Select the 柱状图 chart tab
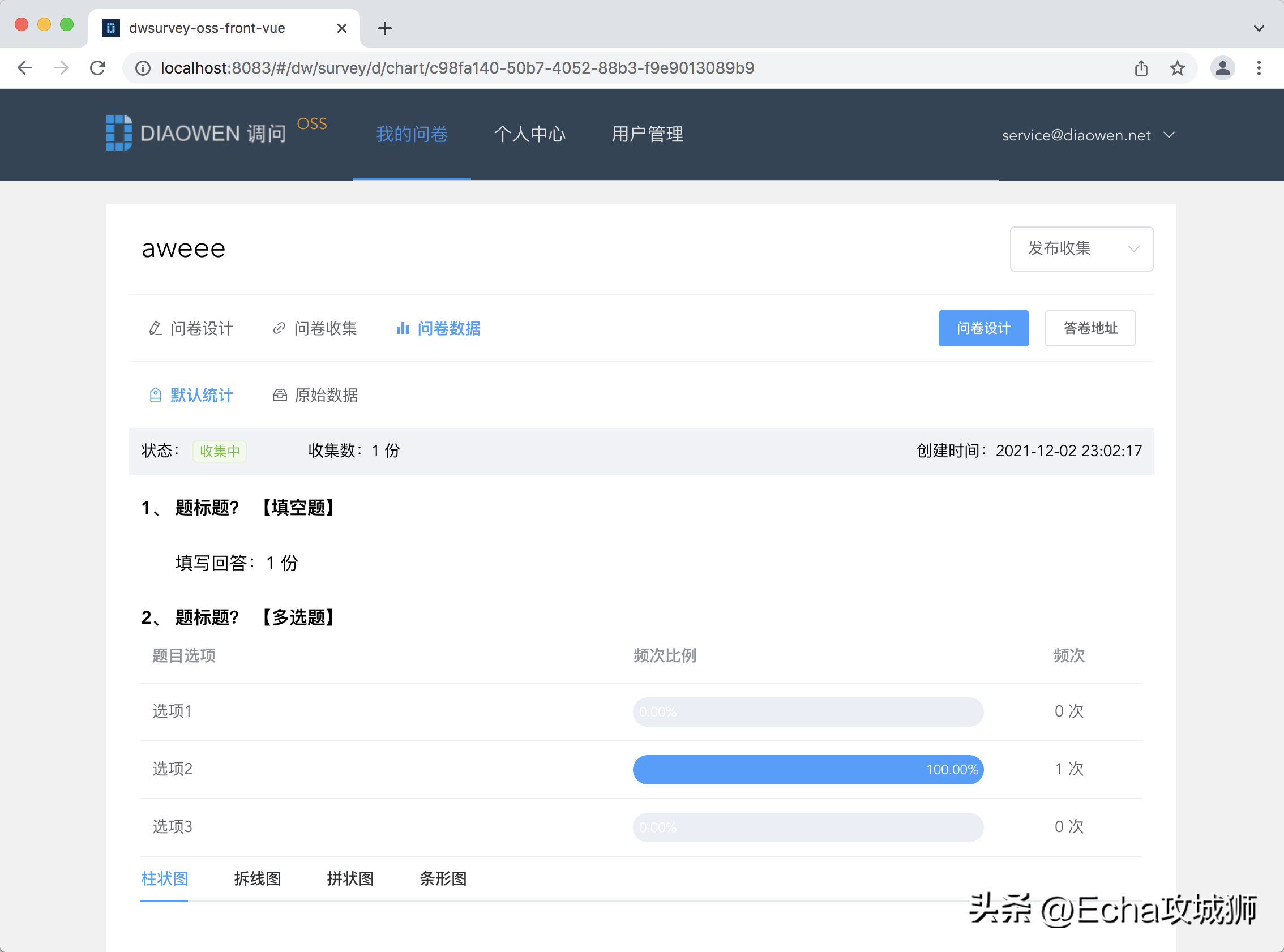The height and width of the screenshot is (952, 1284). [x=165, y=879]
